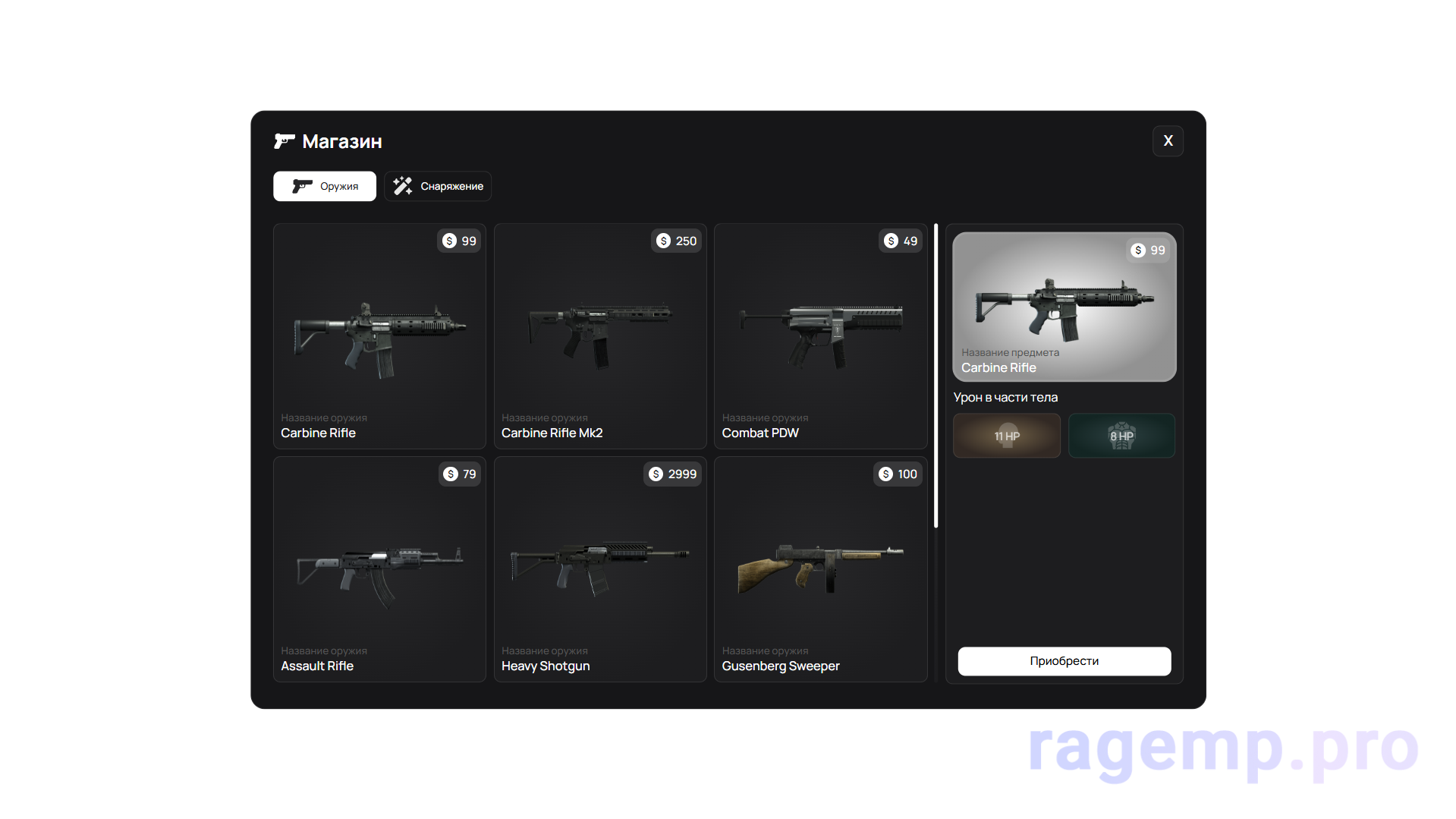1456x819 pixels.
Task: Click the 8 HP body damage tile
Action: 1121,436
